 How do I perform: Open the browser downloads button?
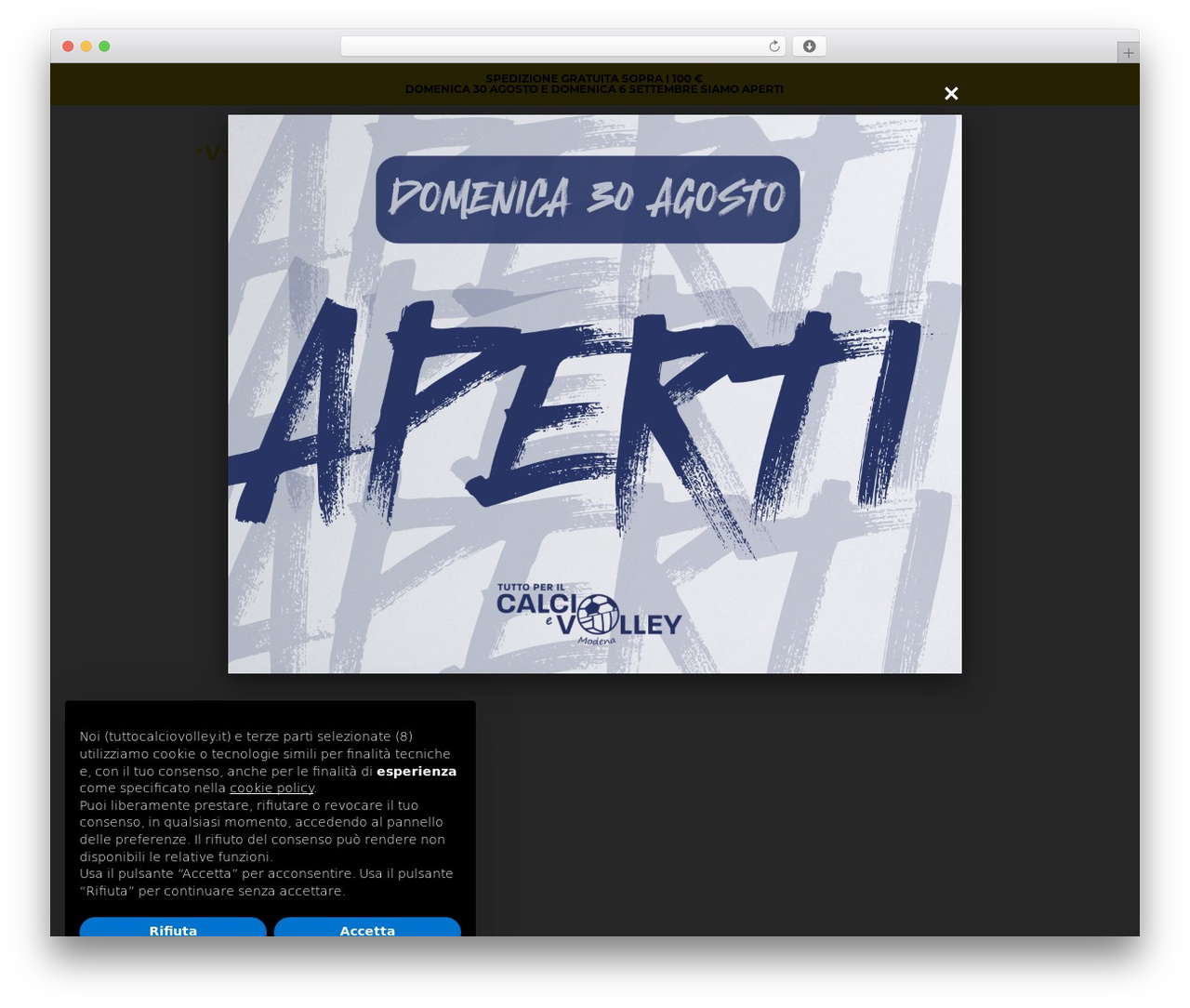[810, 46]
